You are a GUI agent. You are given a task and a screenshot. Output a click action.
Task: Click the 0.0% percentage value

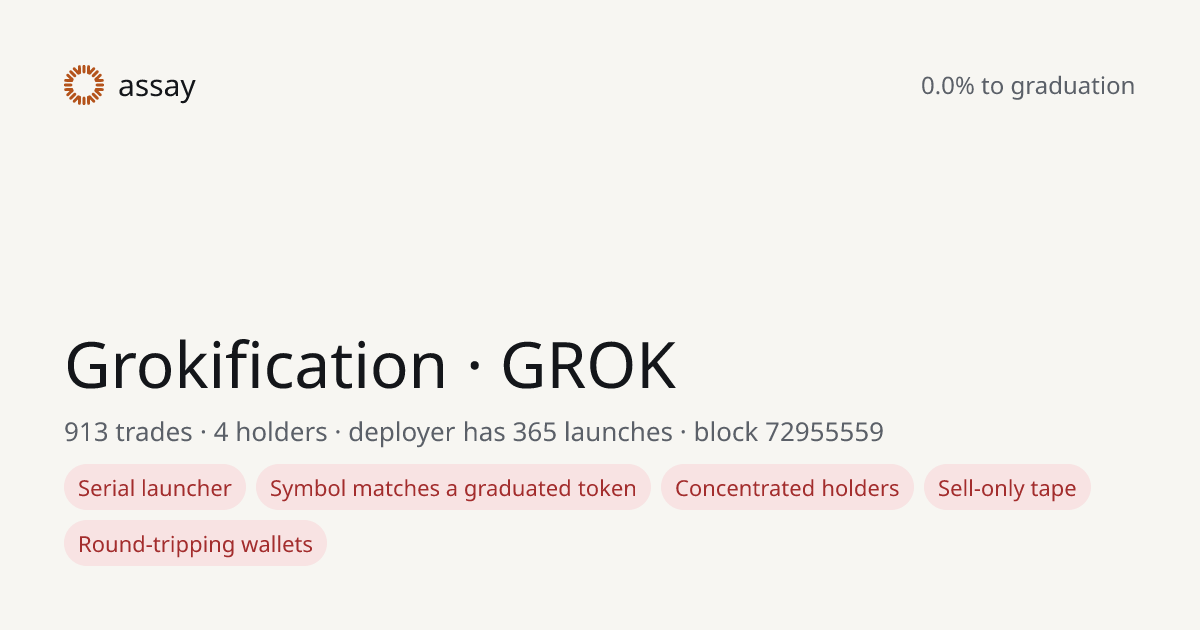(x=947, y=86)
